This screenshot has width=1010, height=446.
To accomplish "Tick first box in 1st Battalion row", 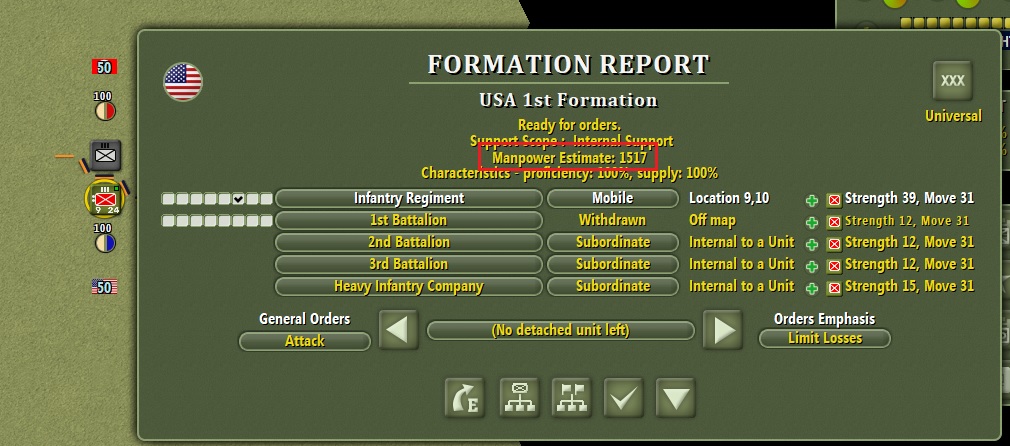I will point(167,221).
